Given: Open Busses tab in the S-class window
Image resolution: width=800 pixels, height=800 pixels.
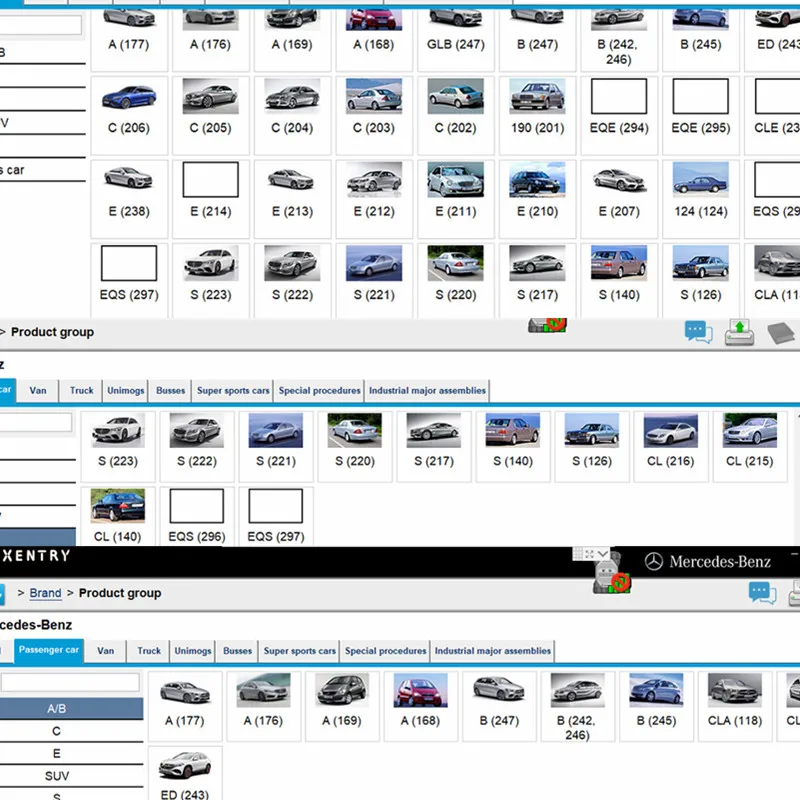Looking at the screenshot, I should 170,391.
